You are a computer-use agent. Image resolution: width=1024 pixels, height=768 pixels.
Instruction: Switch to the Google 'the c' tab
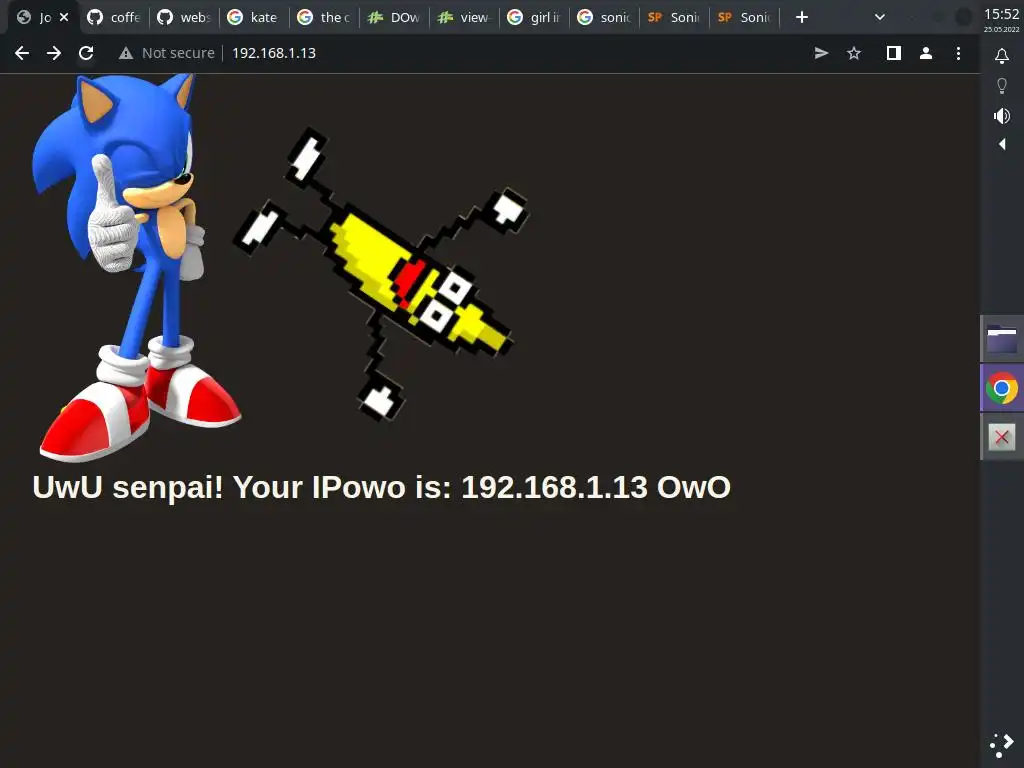click(324, 17)
